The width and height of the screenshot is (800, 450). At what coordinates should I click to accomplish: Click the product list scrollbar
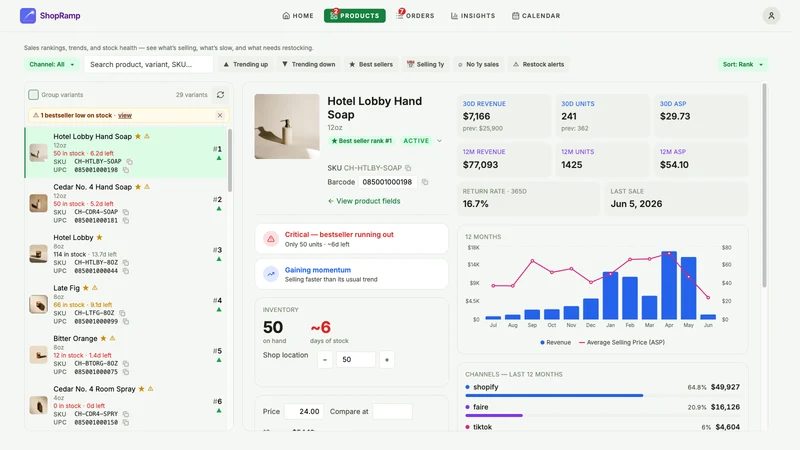pos(230,160)
